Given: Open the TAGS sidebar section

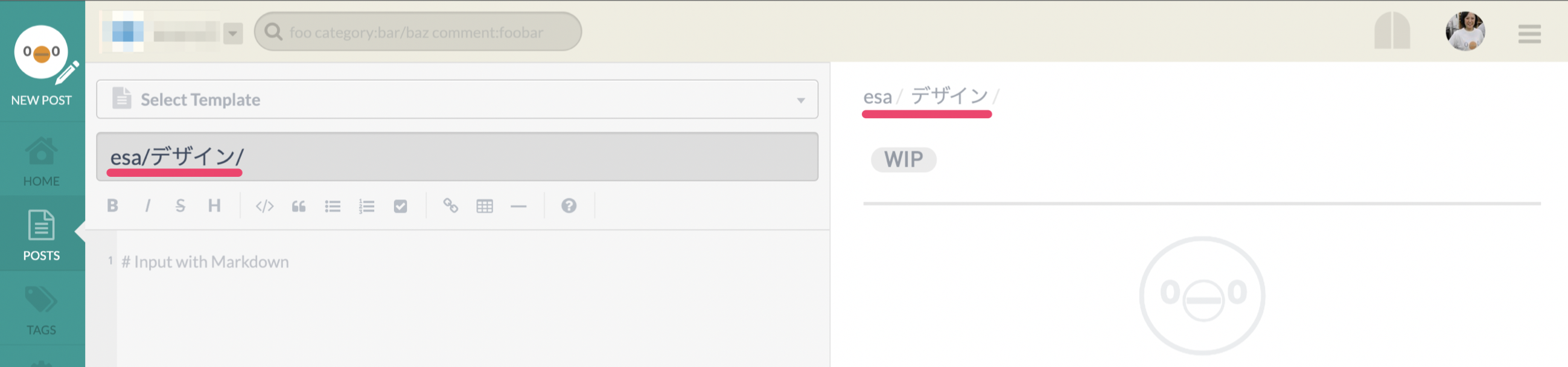Looking at the screenshot, I should [42, 310].
